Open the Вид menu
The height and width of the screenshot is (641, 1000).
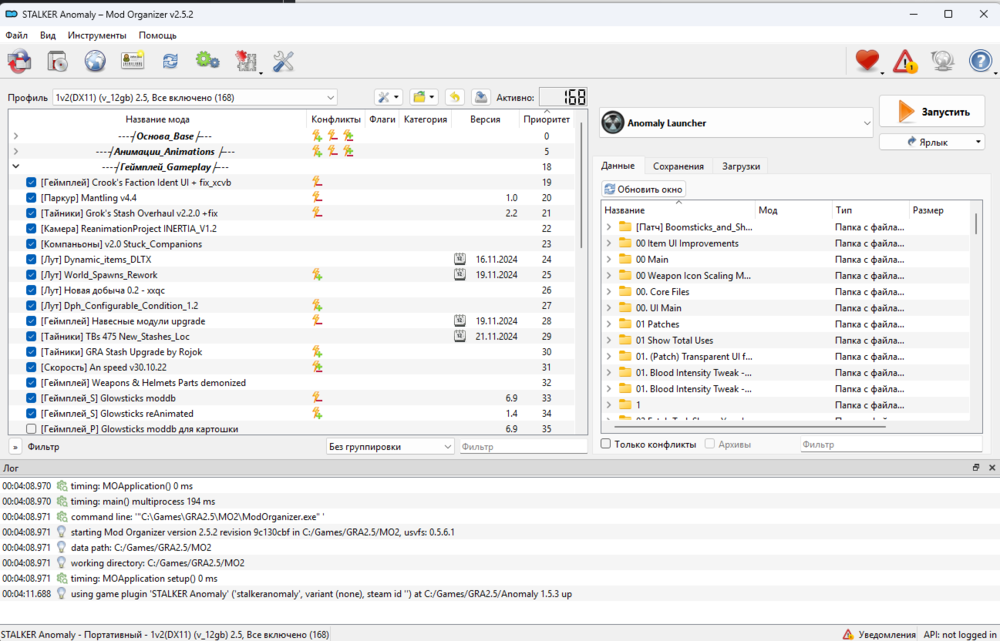click(x=48, y=35)
